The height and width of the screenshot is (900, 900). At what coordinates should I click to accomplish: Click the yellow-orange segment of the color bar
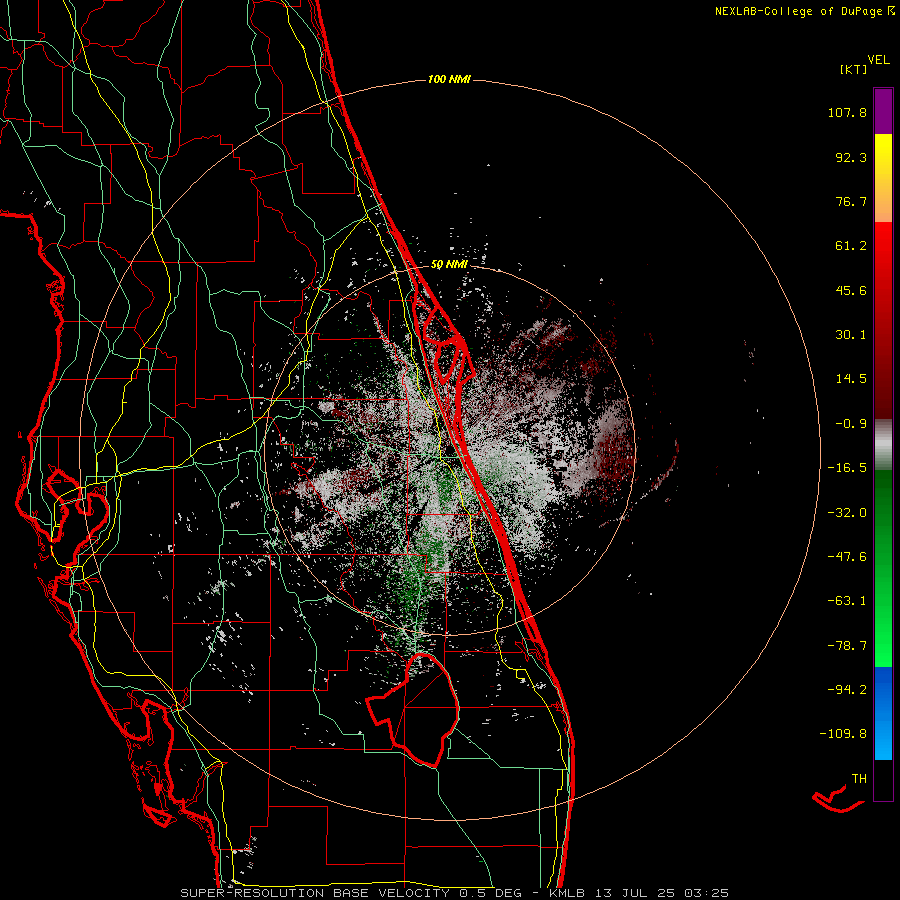pyautogui.click(x=883, y=178)
